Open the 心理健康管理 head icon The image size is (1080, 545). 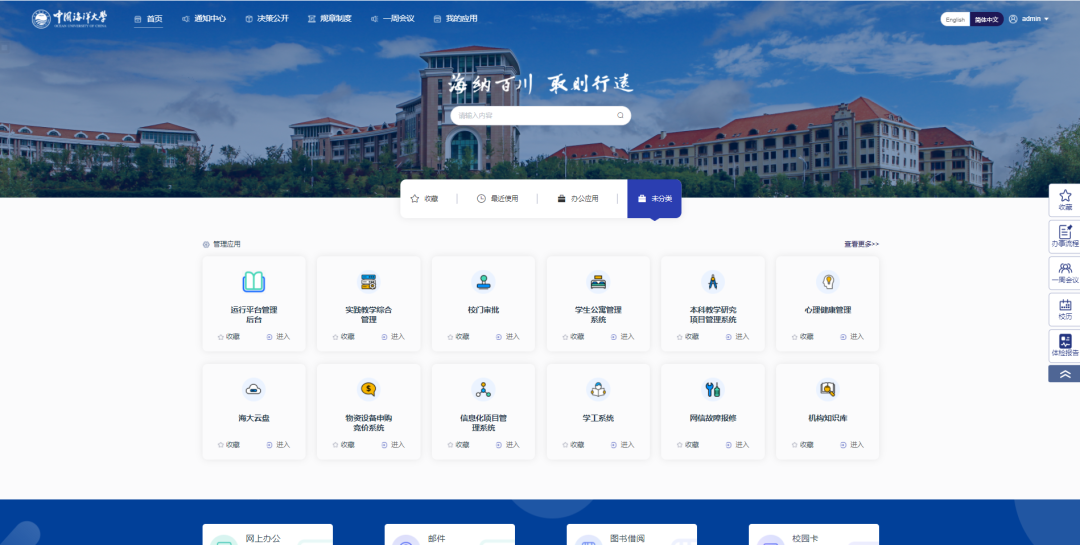[x=828, y=281]
